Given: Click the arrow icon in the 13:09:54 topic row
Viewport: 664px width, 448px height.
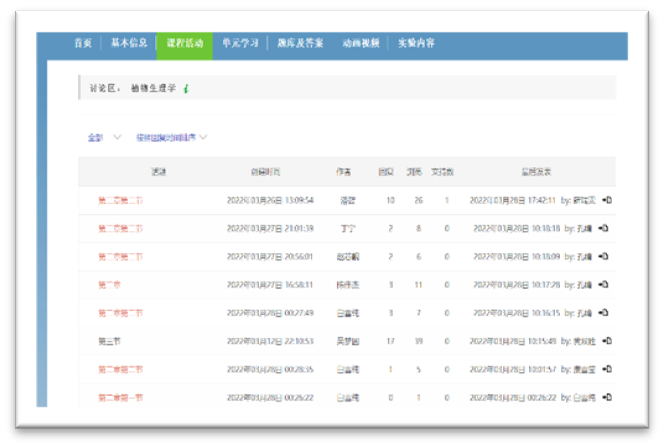Looking at the screenshot, I should tap(607, 200).
